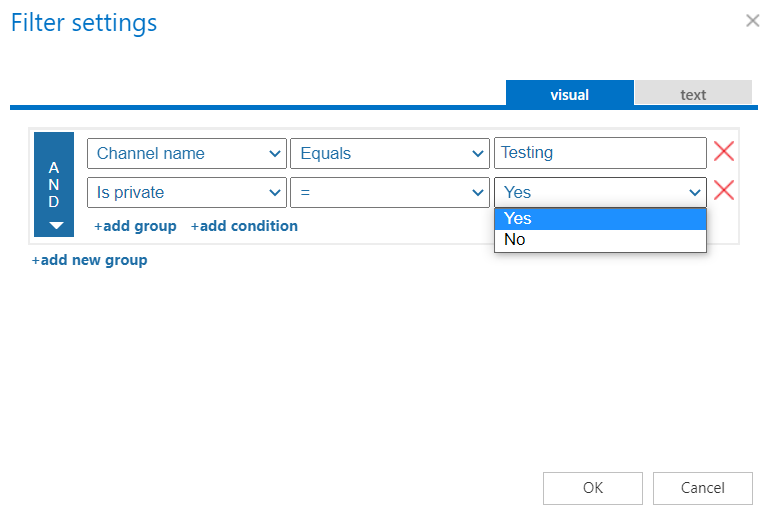Delete the Is private condition row

pyautogui.click(x=723, y=191)
